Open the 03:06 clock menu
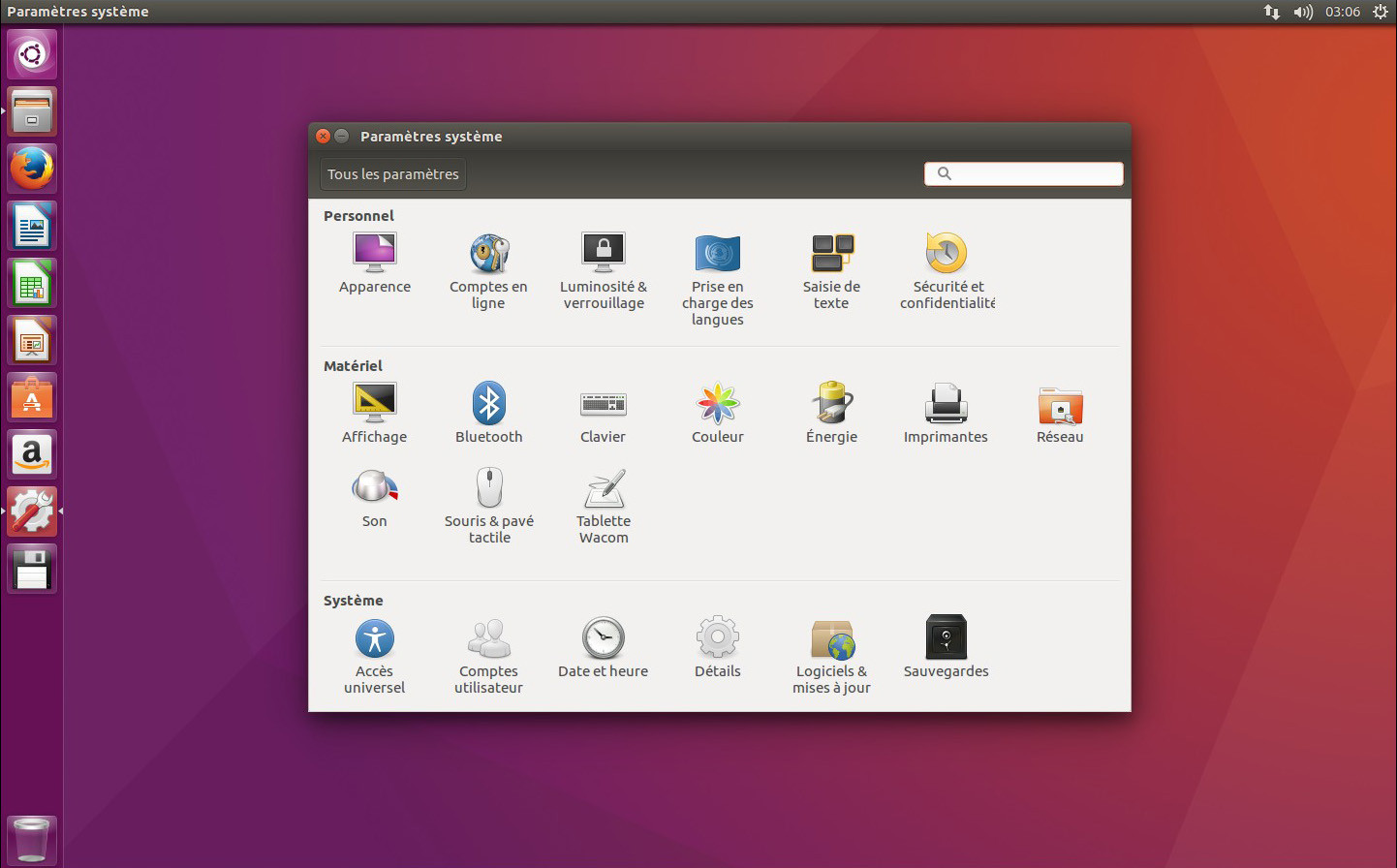 click(1343, 12)
